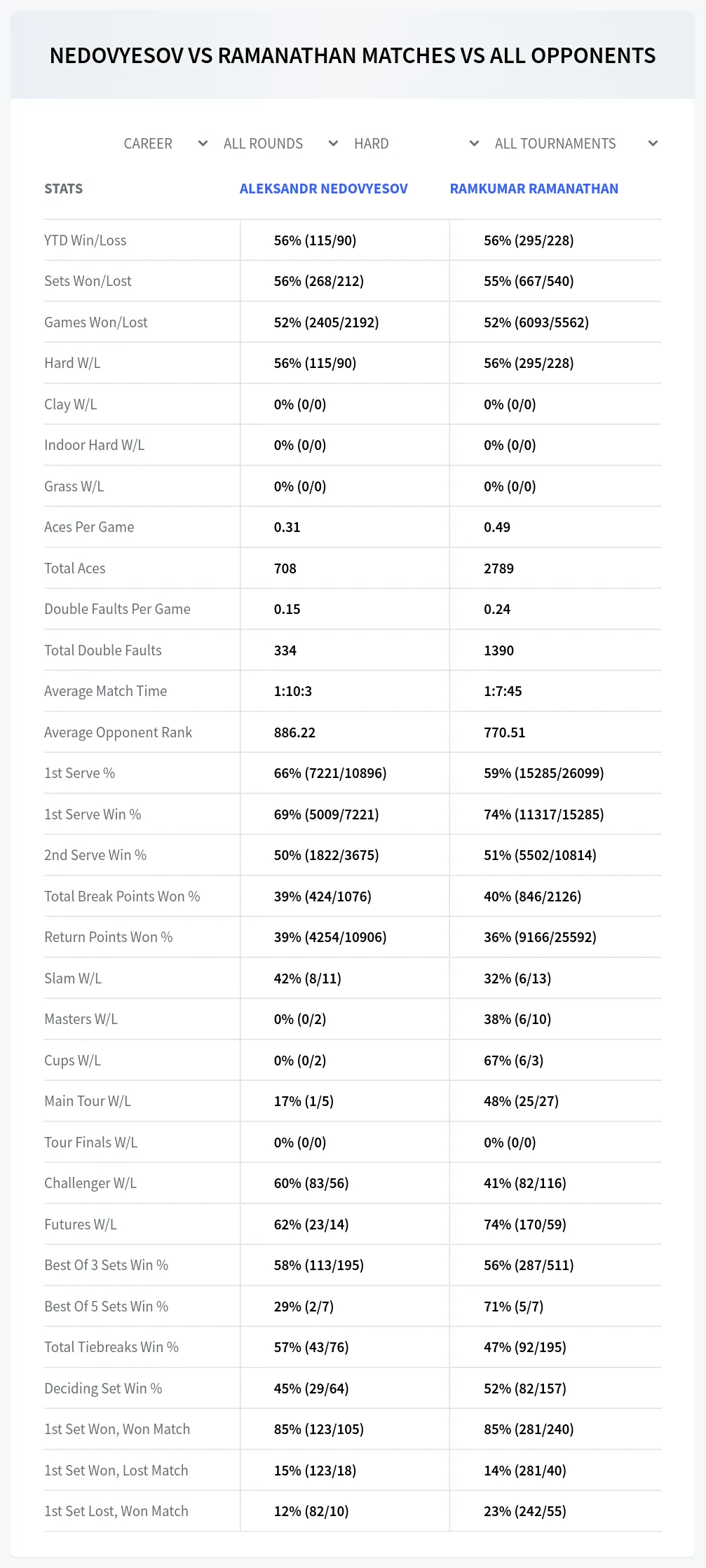The image size is (706, 1568).
Task: Select Nedovyesov's 1st Serve % value
Action: [x=330, y=773]
